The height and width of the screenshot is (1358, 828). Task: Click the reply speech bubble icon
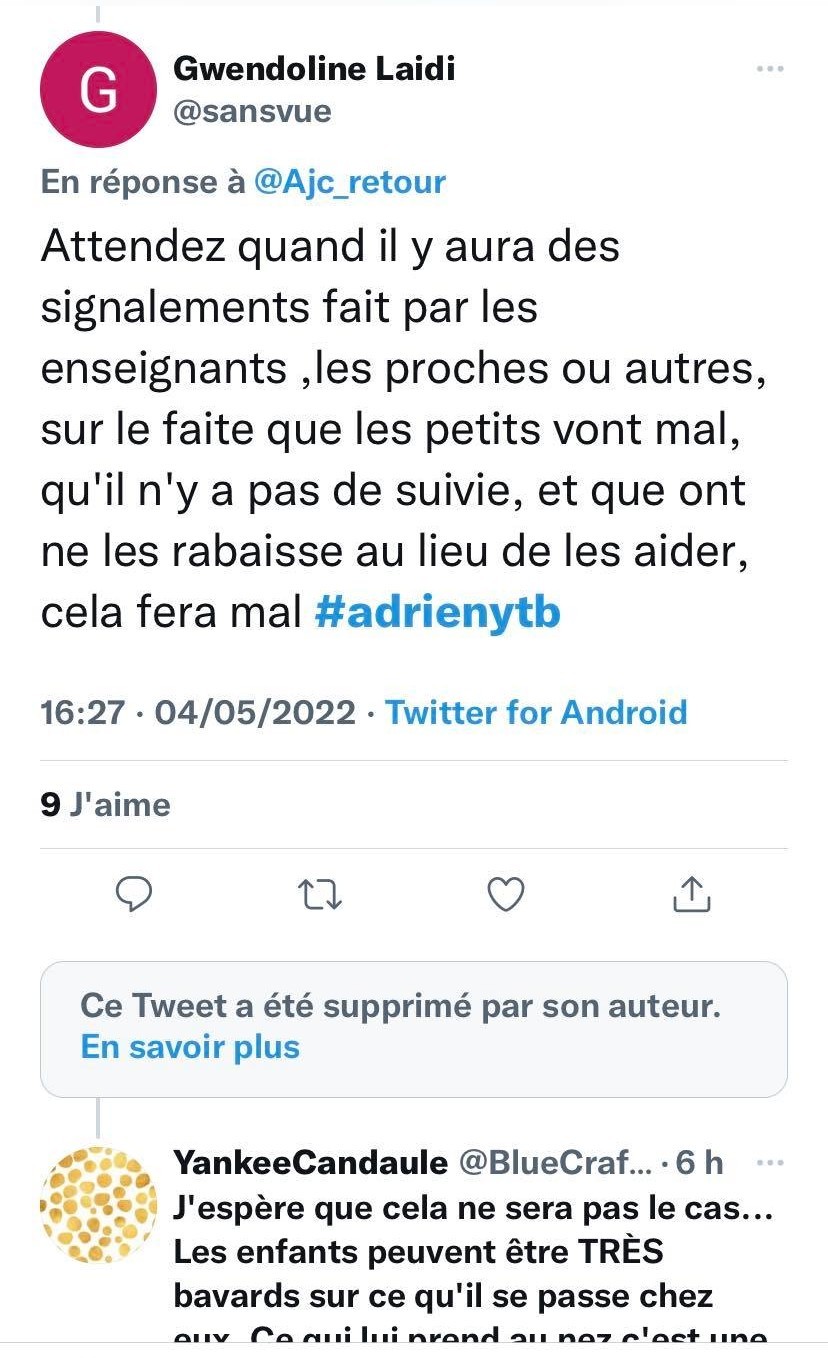pyautogui.click(x=134, y=894)
